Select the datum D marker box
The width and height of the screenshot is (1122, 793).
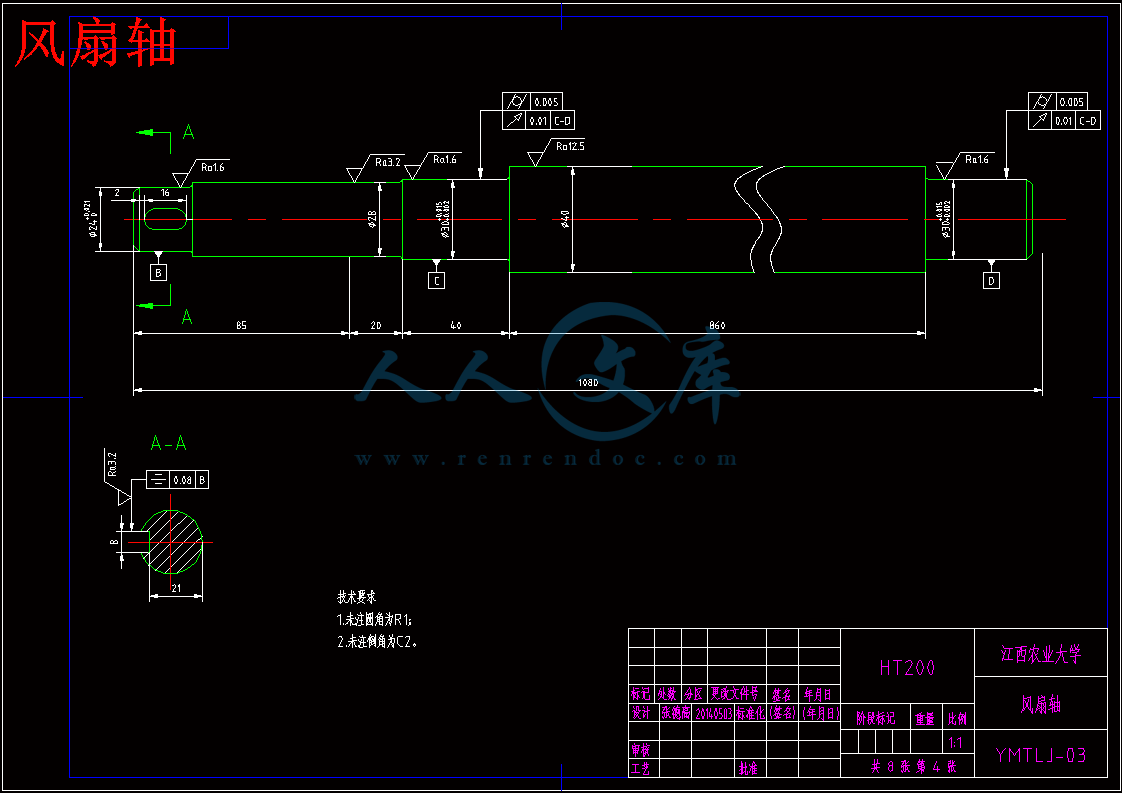click(x=991, y=281)
